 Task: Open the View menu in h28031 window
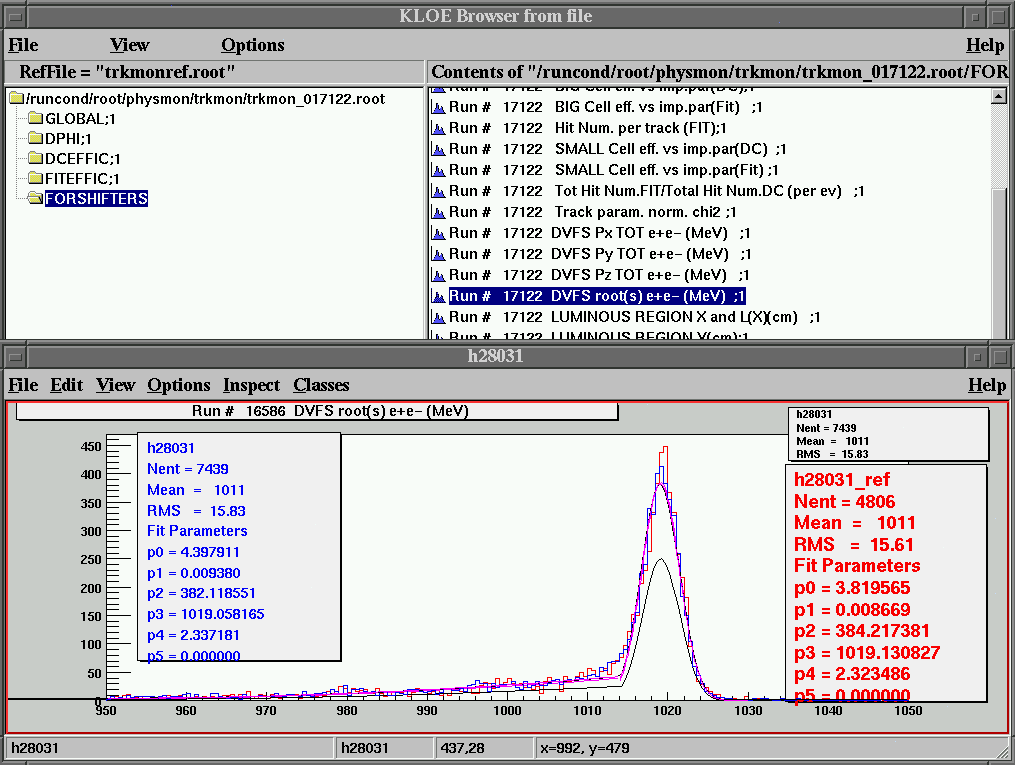115,384
